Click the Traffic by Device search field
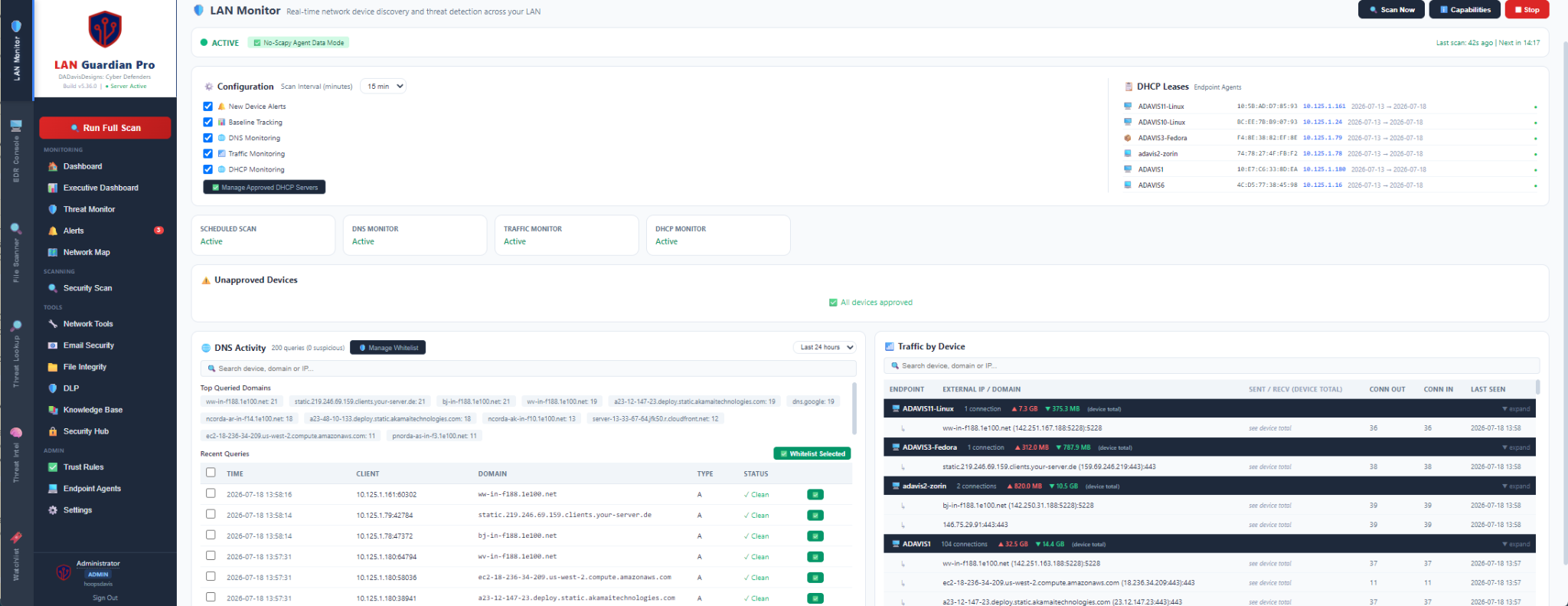This screenshot has height=606, width=1568. pyautogui.click(x=1211, y=366)
